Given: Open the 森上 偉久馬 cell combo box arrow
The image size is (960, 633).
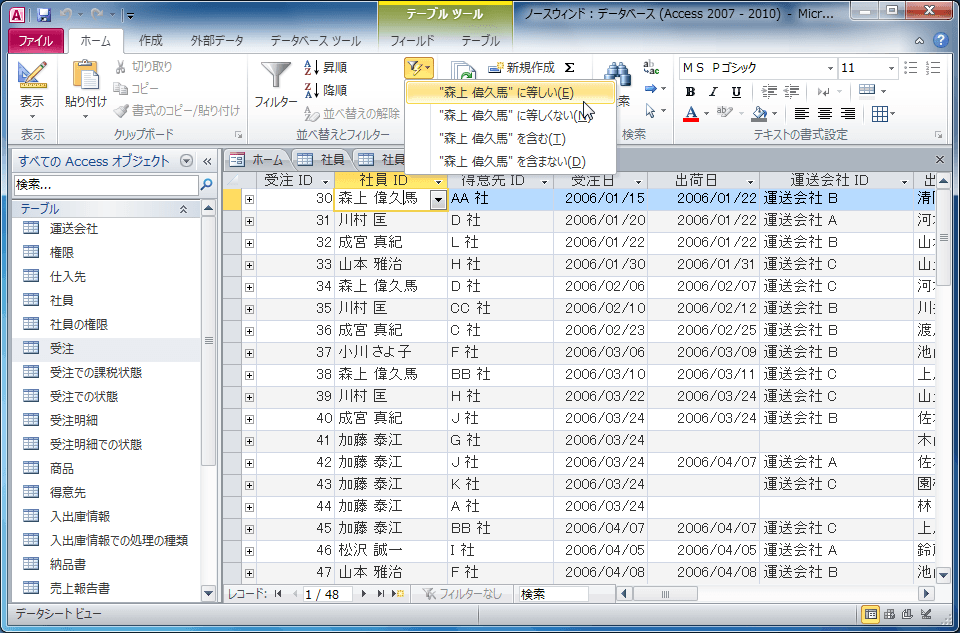Looking at the screenshot, I should click(438, 199).
